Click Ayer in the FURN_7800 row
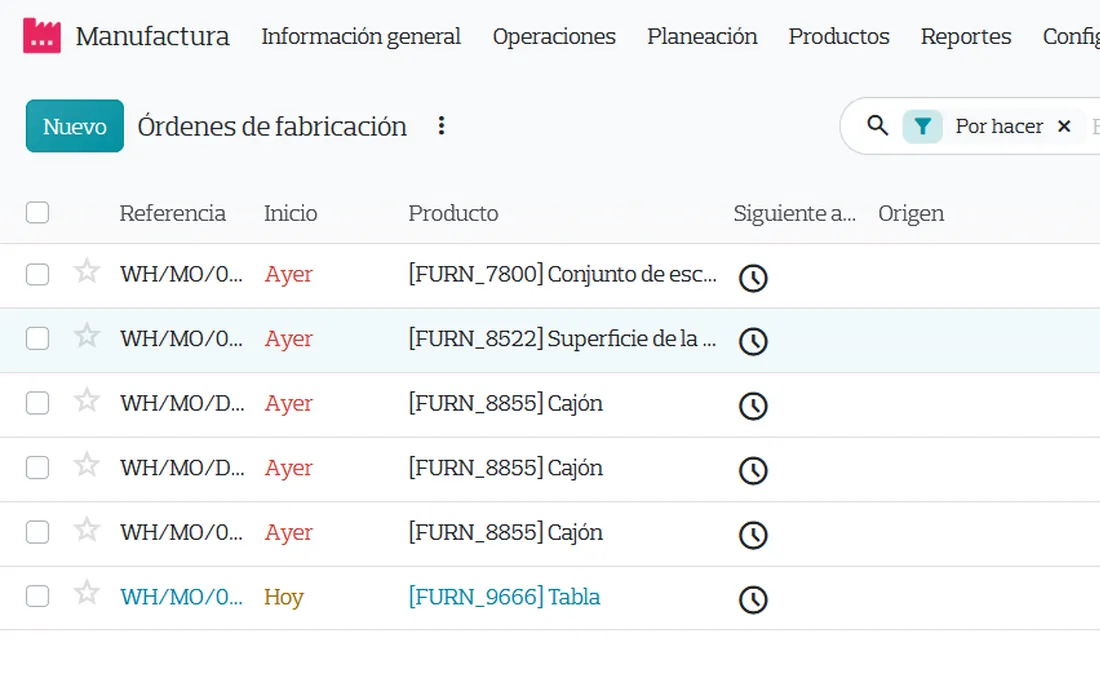1100x700 pixels. [288, 274]
